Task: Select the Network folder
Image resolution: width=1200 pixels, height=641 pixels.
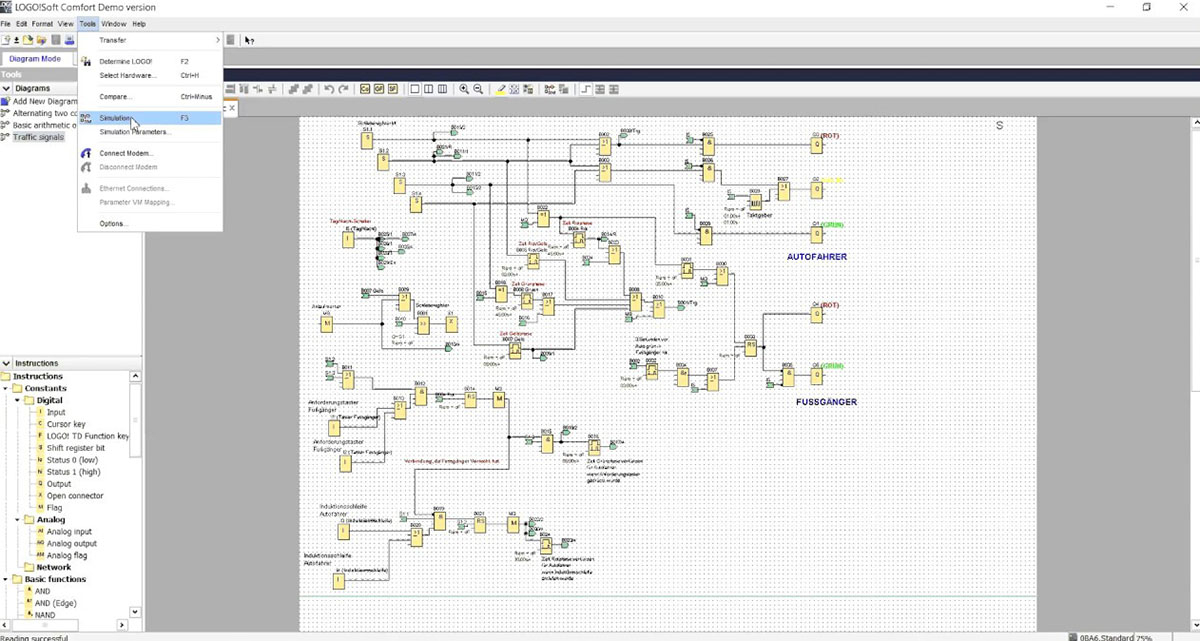Action: [x=53, y=567]
